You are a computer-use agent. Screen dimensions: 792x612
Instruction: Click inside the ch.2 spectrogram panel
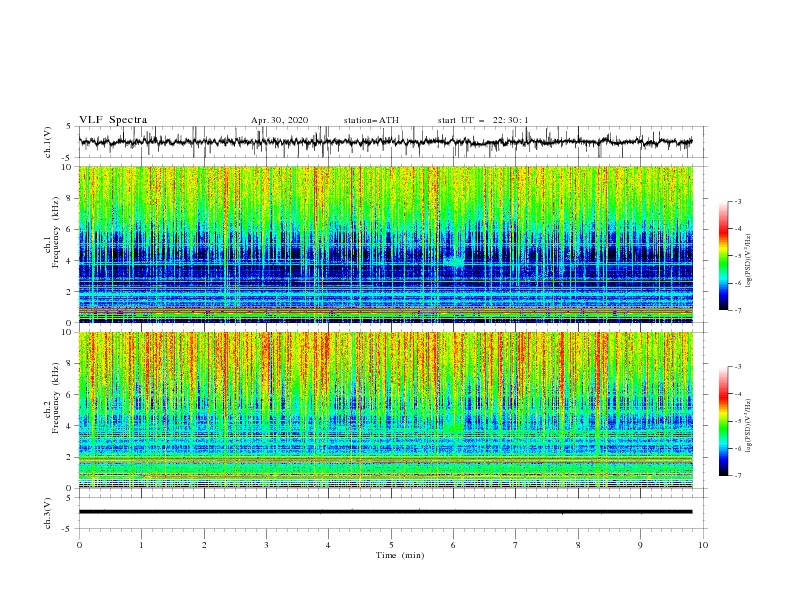[385, 410]
